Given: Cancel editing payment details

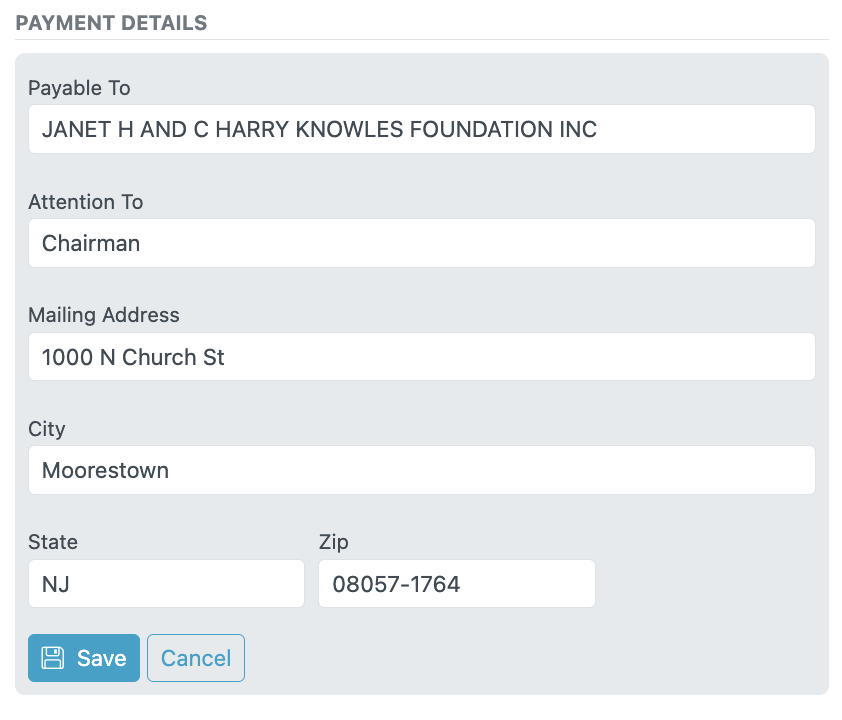Looking at the screenshot, I should [x=196, y=658].
